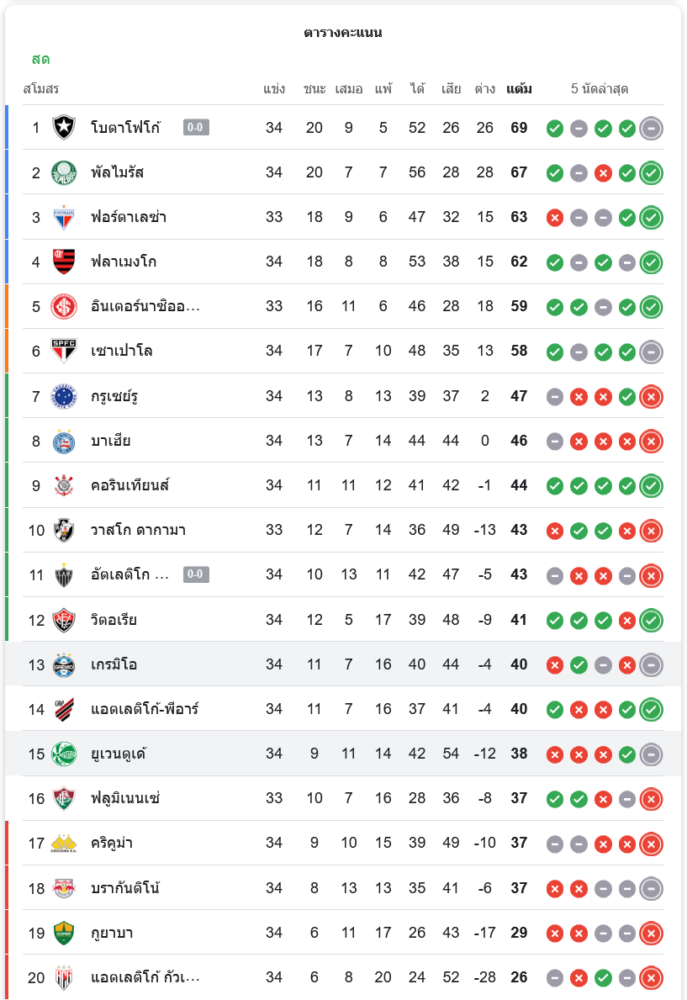Screen dimensions: 687x1000
Task: Click the Botafogo club crest icon
Action: click(64, 128)
